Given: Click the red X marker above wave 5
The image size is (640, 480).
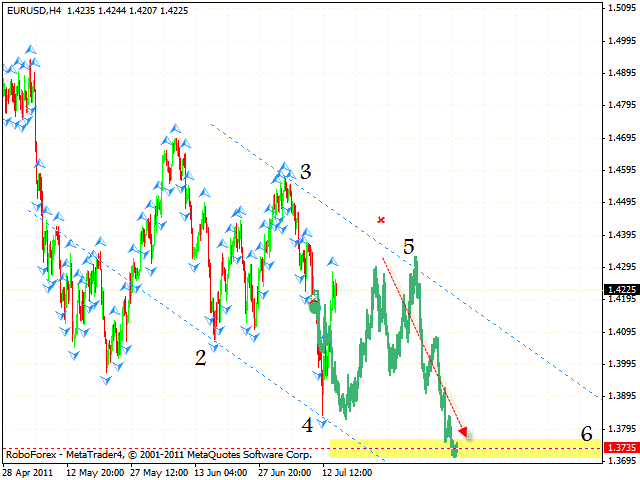Looking at the screenshot, I should pos(380,219).
